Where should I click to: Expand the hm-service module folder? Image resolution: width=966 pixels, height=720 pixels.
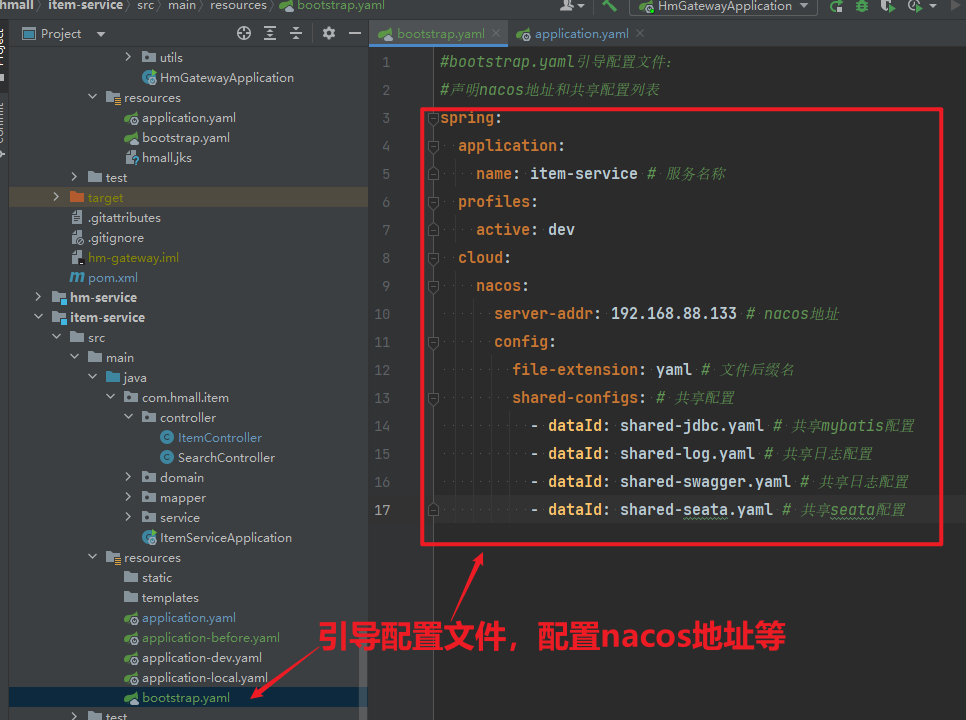point(39,297)
